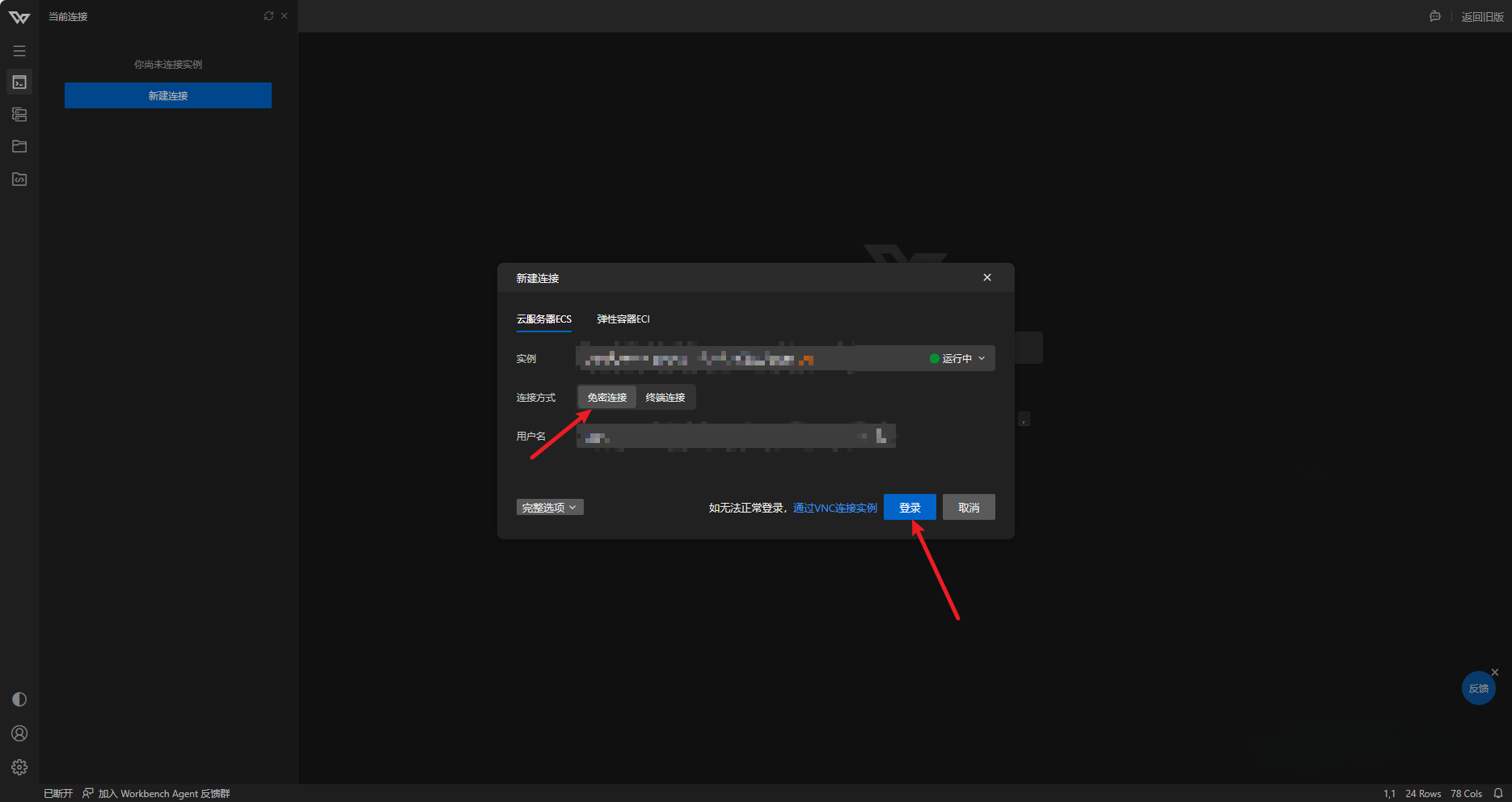Select the terminal connections sidebar icon
This screenshot has height=802, width=1512.
click(19, 82)
